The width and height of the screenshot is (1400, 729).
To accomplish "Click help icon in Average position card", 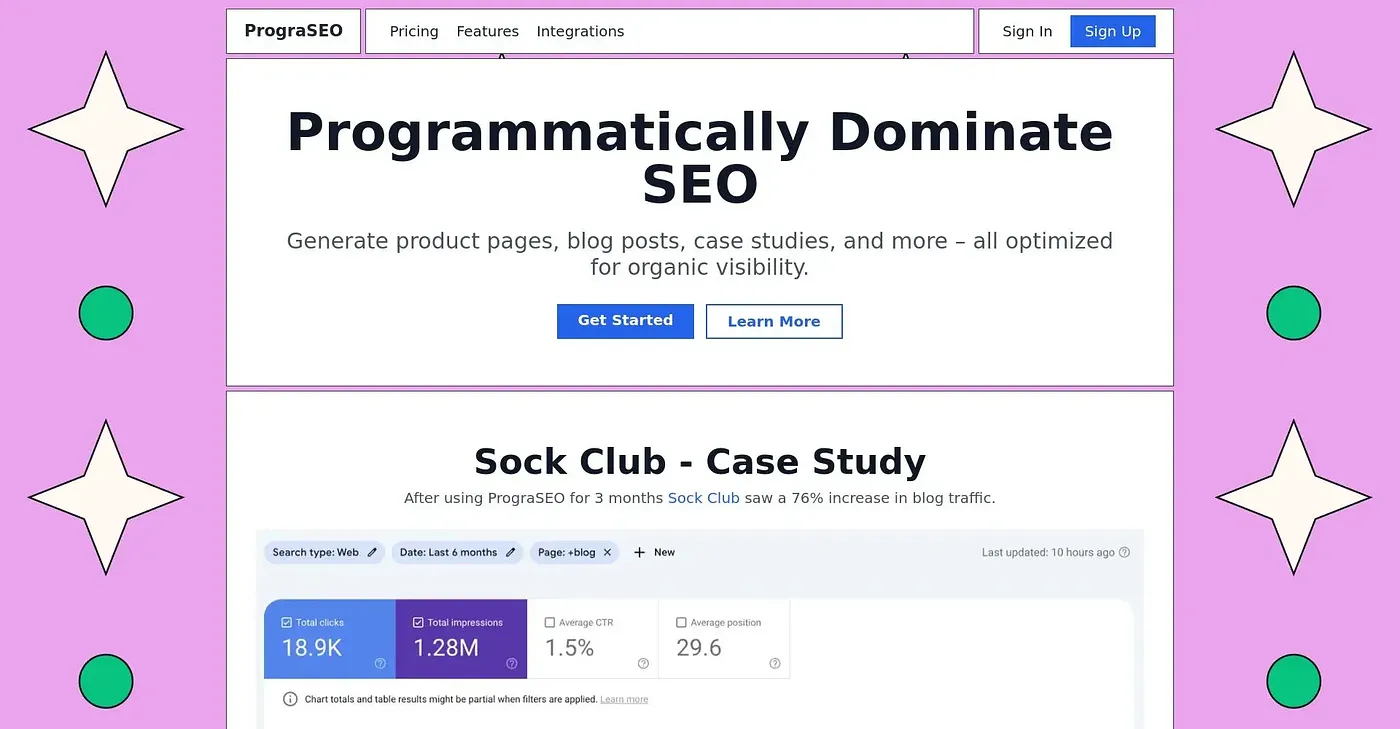I will (775, 663).
